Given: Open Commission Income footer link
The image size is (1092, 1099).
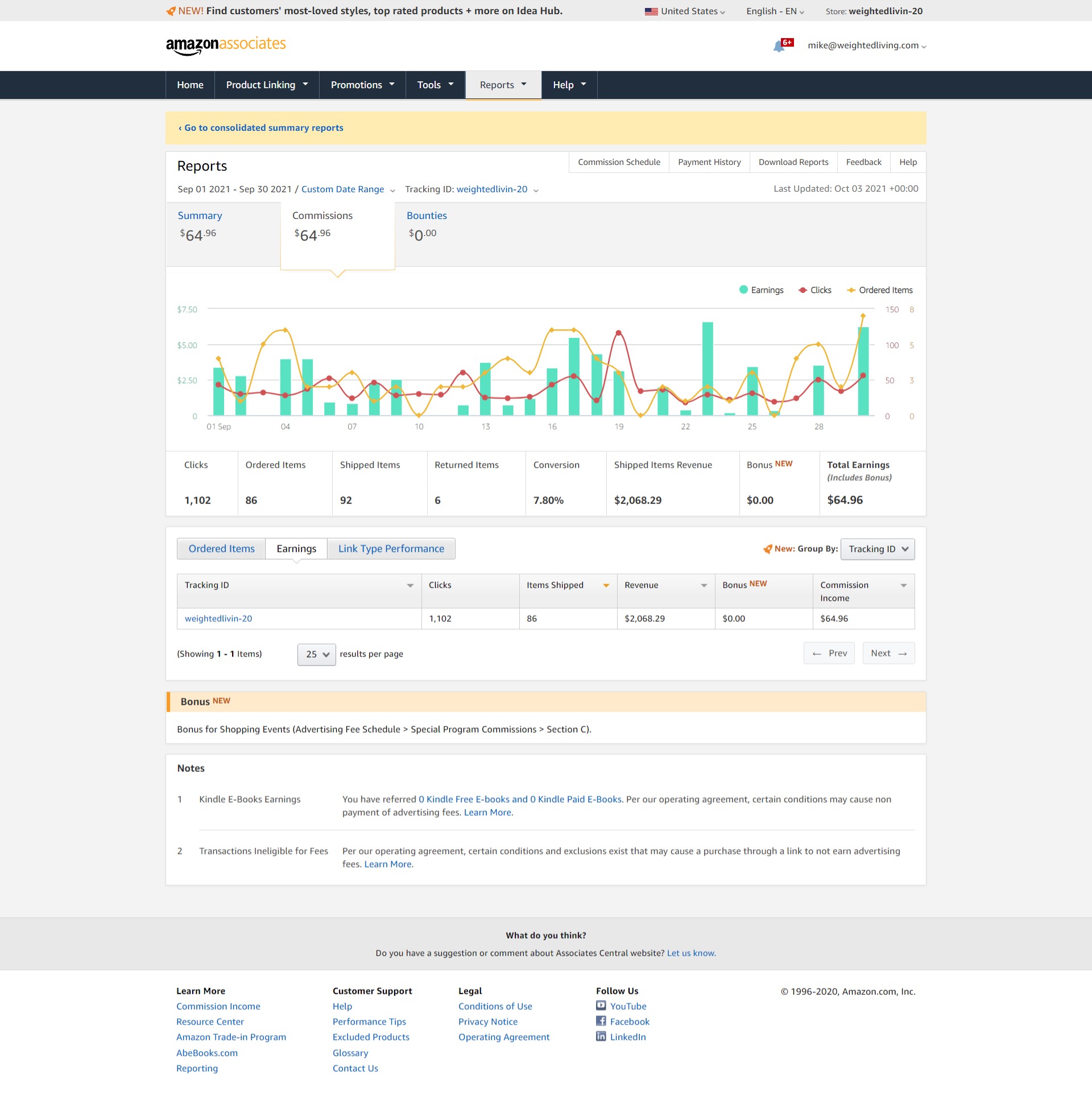Looking at the screenshot, I should (x=218, y=1006).
